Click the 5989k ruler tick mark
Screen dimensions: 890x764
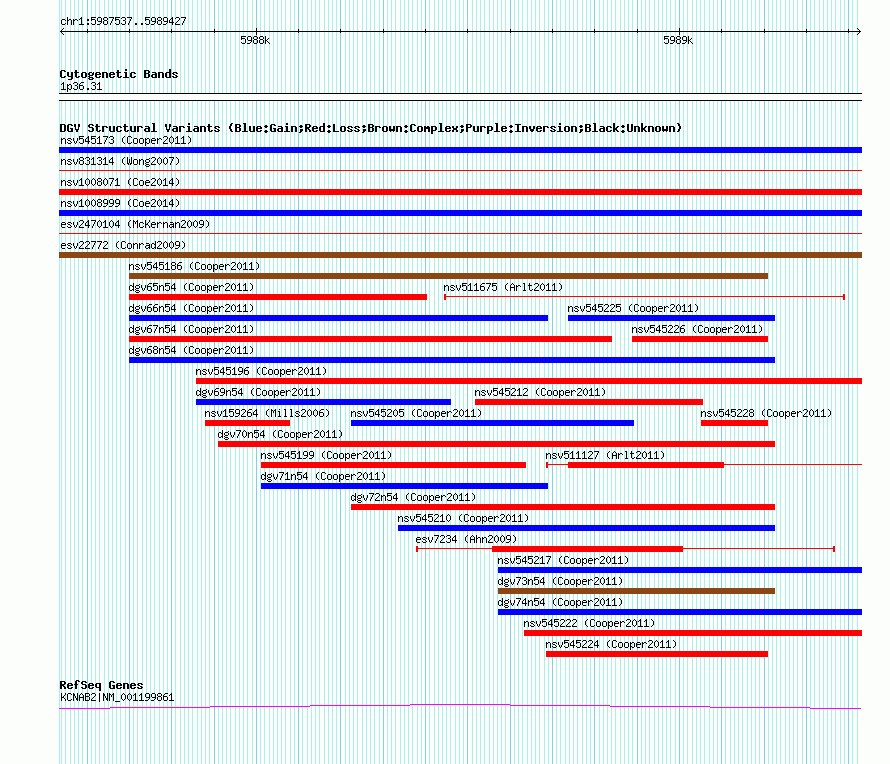[x=679, y=31]
